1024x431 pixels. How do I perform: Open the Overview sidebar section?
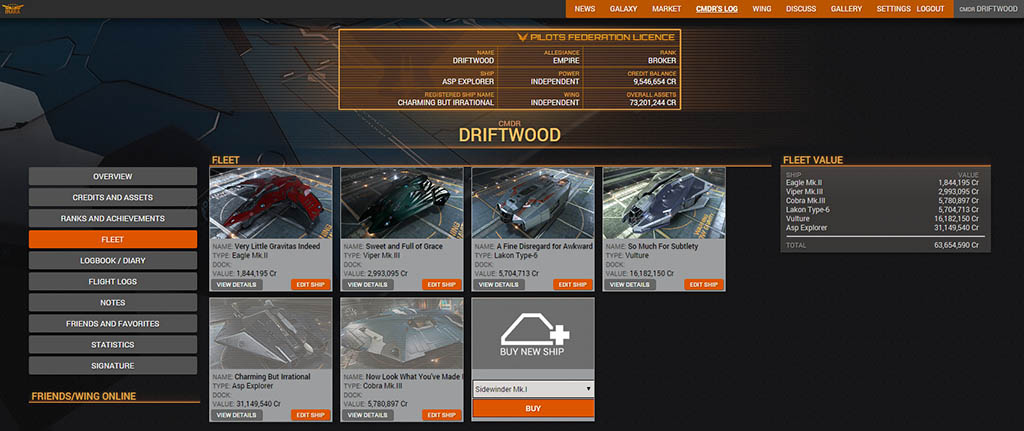[x=112, y=176]
